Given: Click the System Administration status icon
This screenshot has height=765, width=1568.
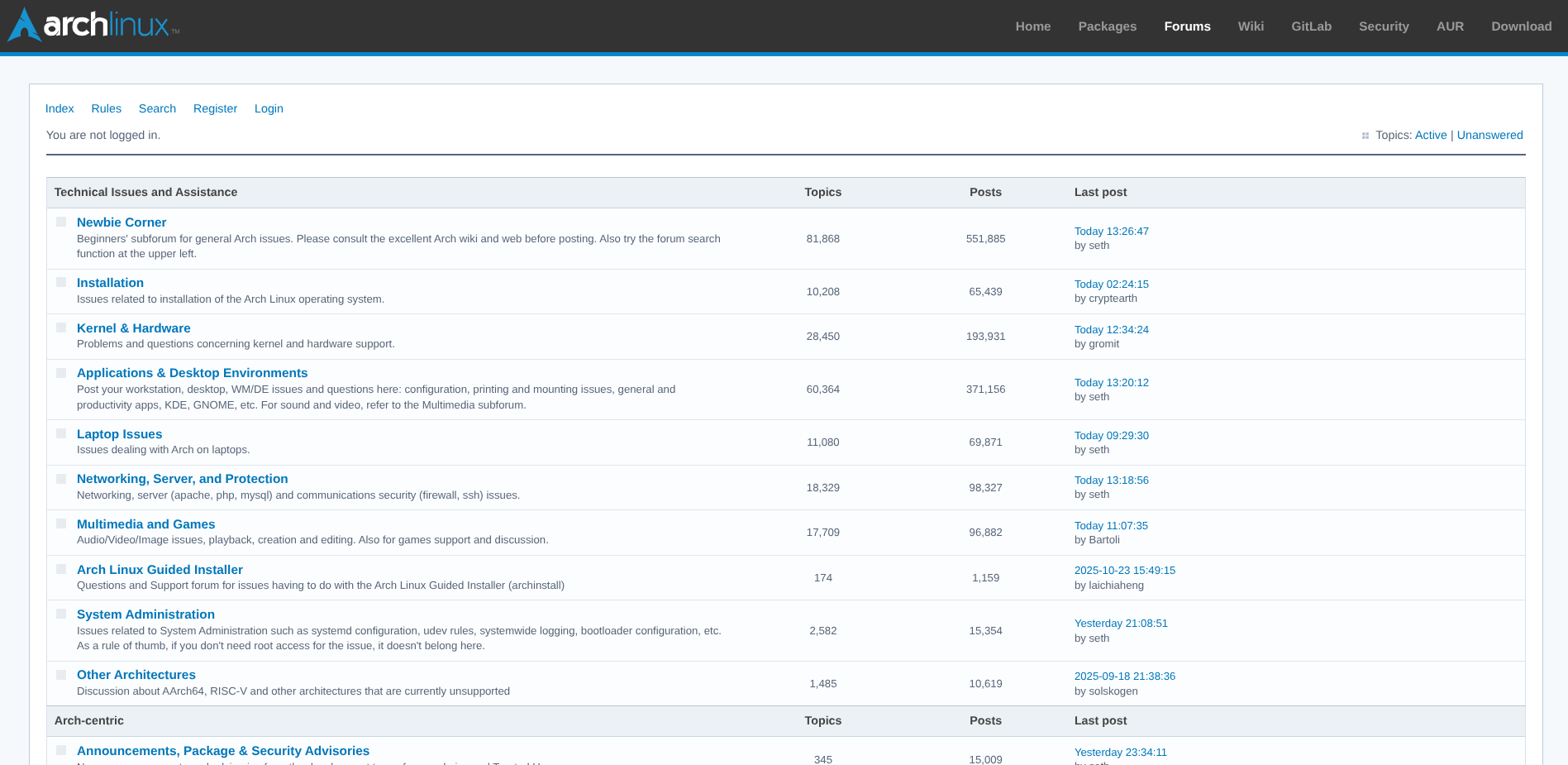Looking at the screenshot, I should pos(61,614).
